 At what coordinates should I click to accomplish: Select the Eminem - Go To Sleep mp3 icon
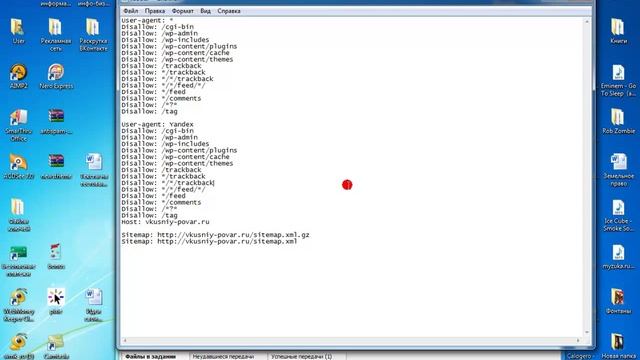[618, 80]
